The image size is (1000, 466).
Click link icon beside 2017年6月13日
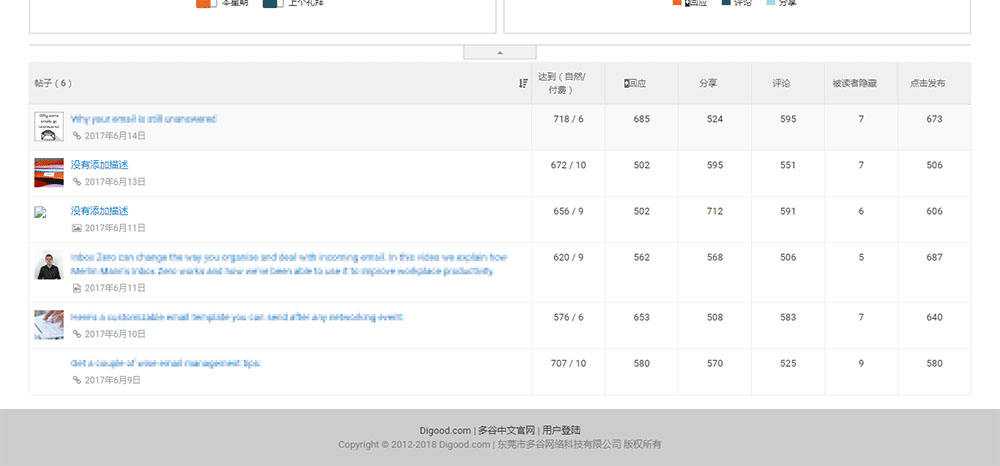77,182
